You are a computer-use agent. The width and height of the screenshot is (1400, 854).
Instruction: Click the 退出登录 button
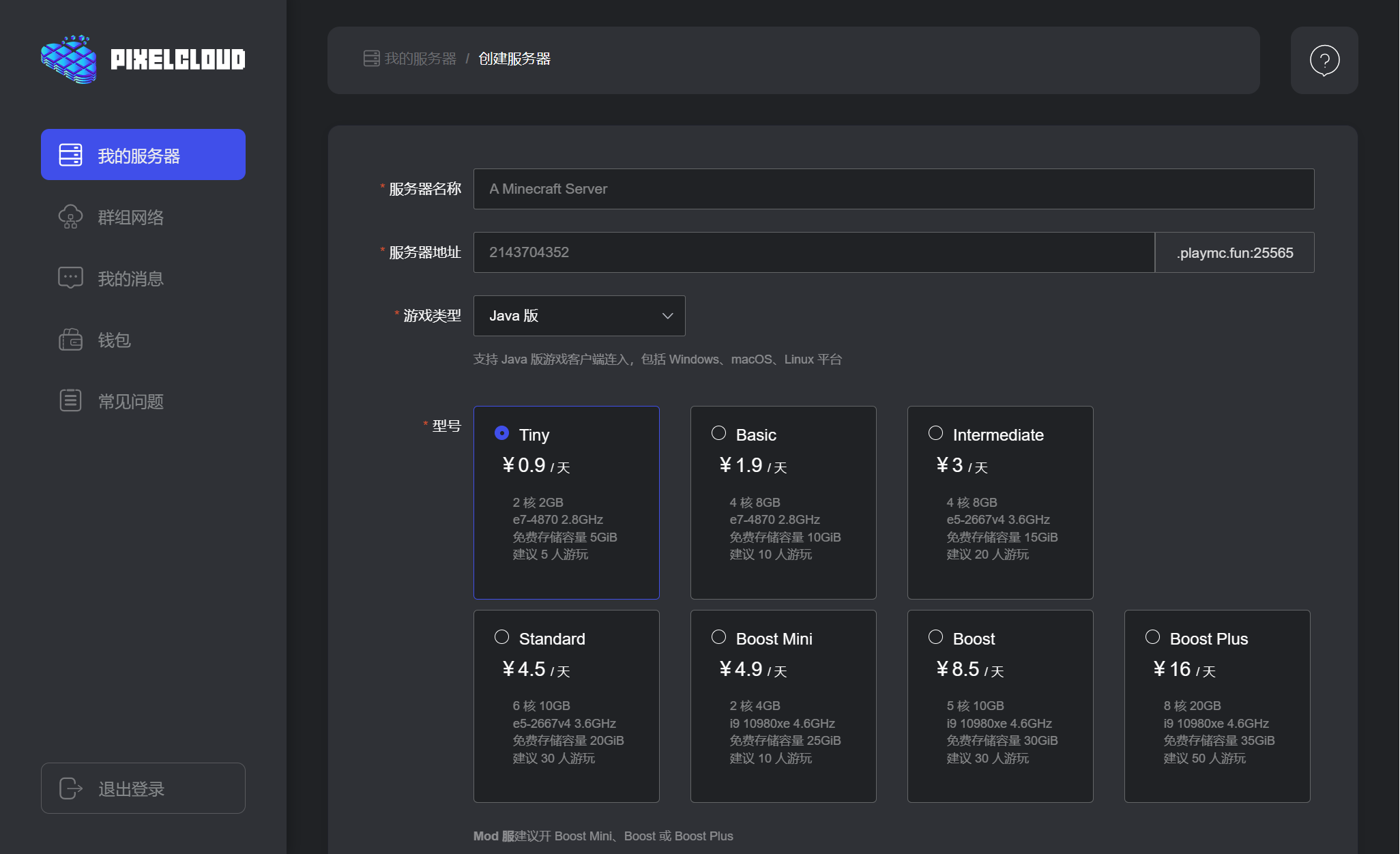(143, 789)
